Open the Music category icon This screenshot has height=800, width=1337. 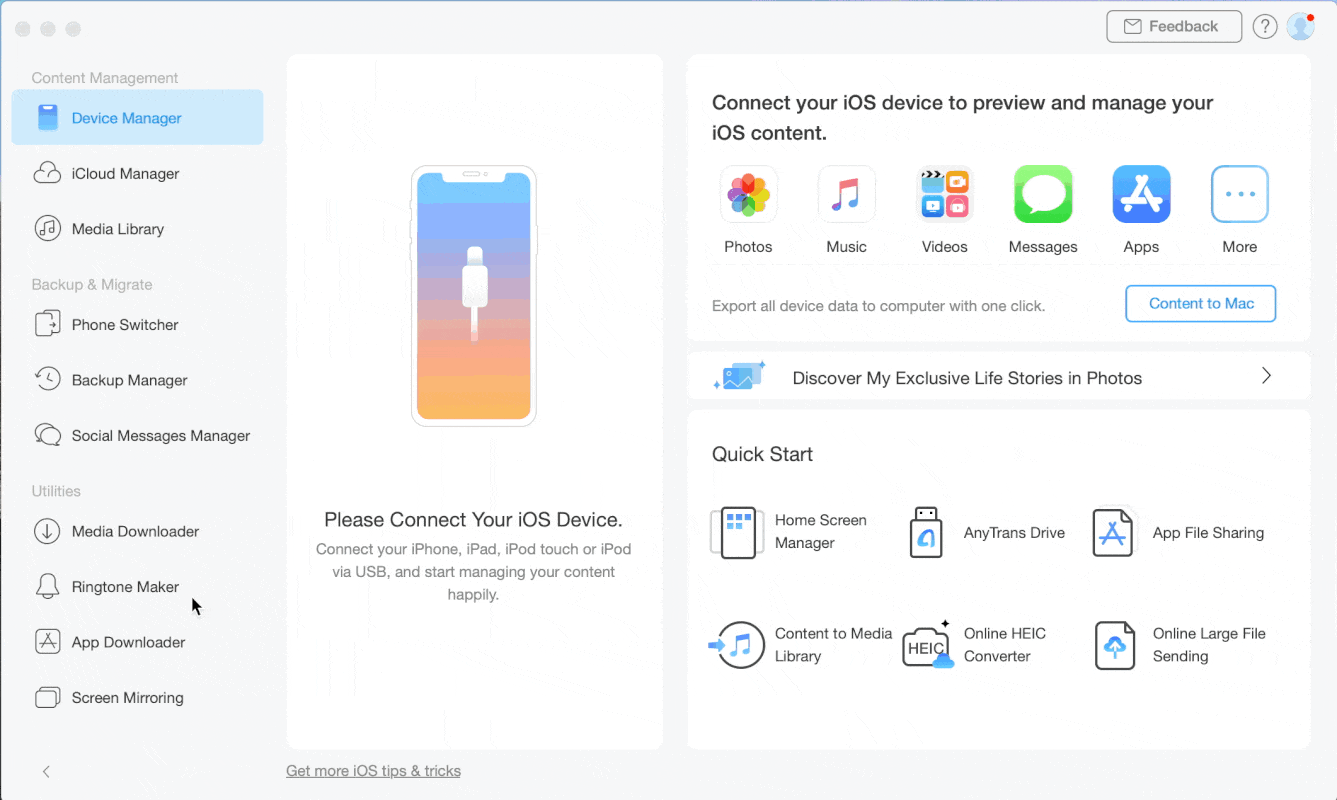click(x=846, y=194)
